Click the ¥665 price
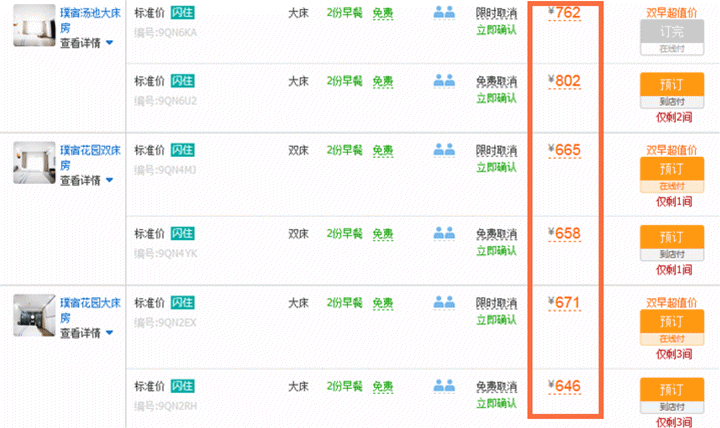Screen dimensions: 720x428 564,150
